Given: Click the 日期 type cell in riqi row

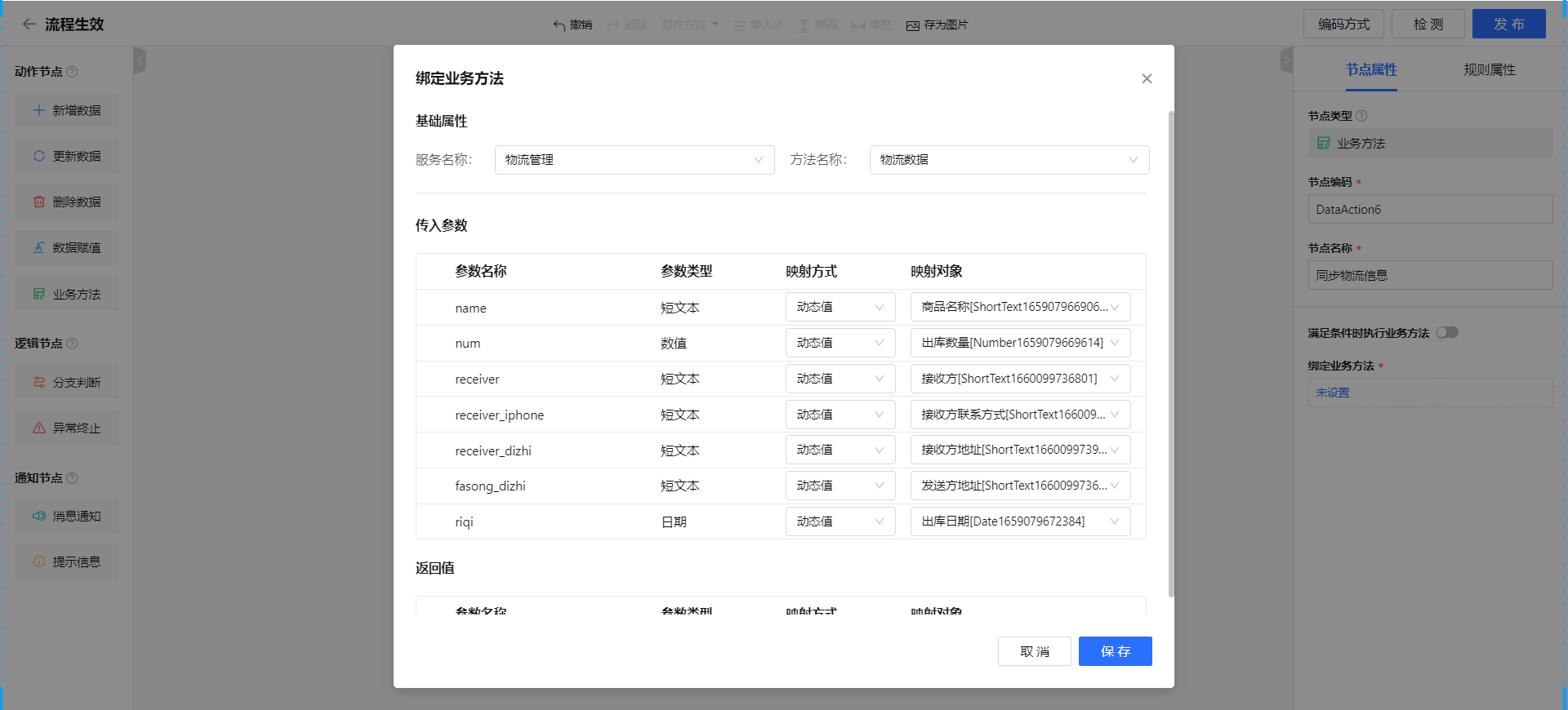Looking at the screenshot, I should tap(674, 522).
